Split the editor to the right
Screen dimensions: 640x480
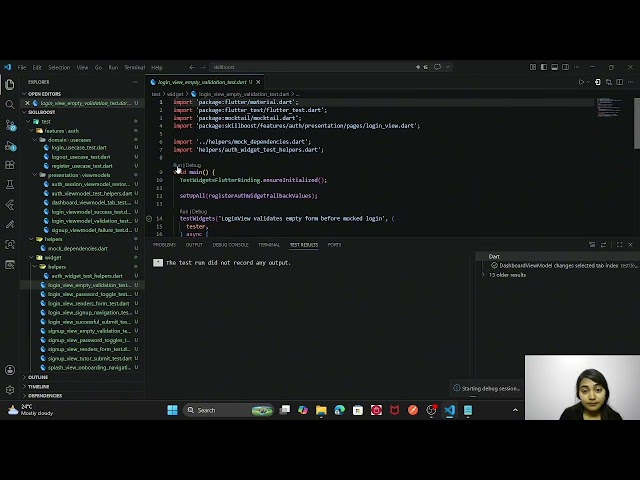coord(620,82)
